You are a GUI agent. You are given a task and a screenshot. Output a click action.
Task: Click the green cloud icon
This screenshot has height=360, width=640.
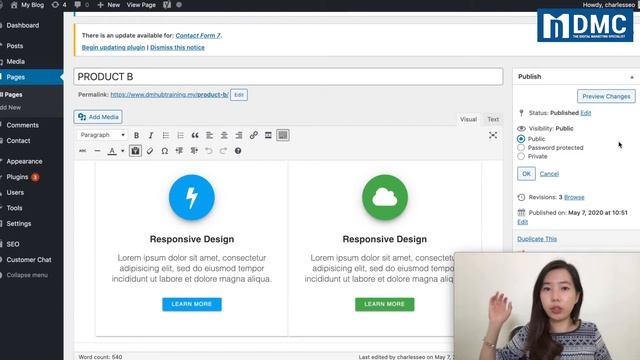click(384, 197)
